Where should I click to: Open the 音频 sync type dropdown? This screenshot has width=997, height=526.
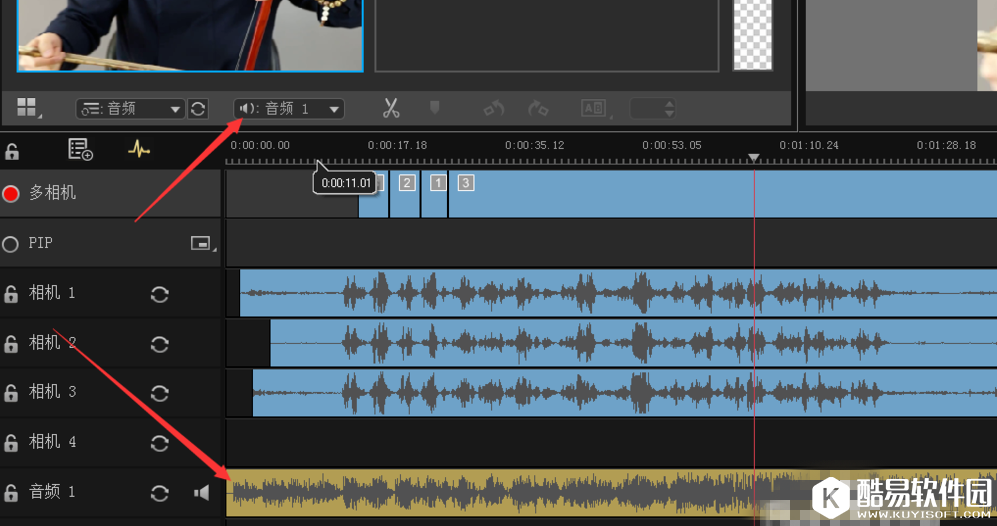pos(131,109)
